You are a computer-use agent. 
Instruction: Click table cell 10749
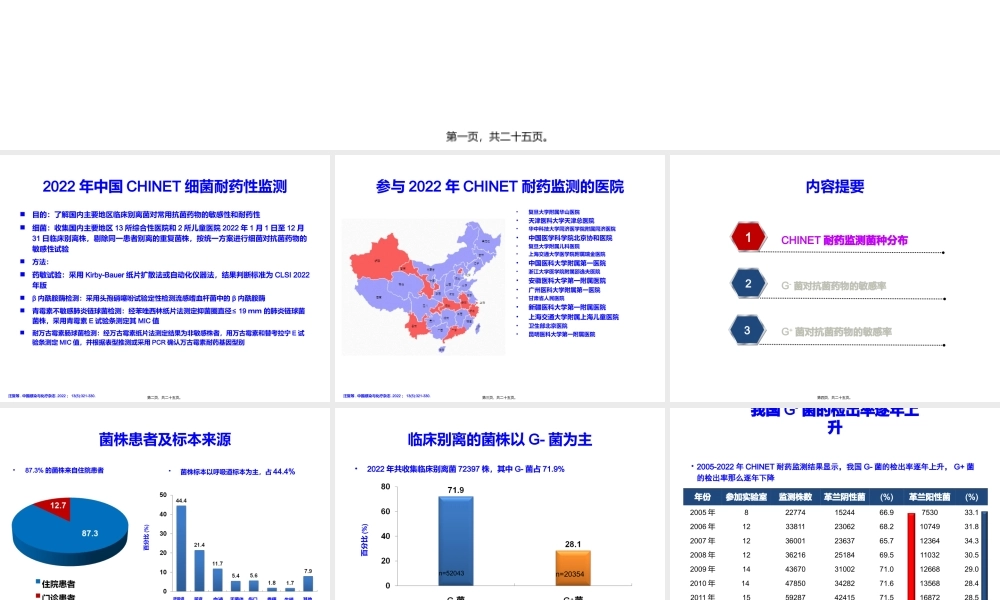pos(930,527)
